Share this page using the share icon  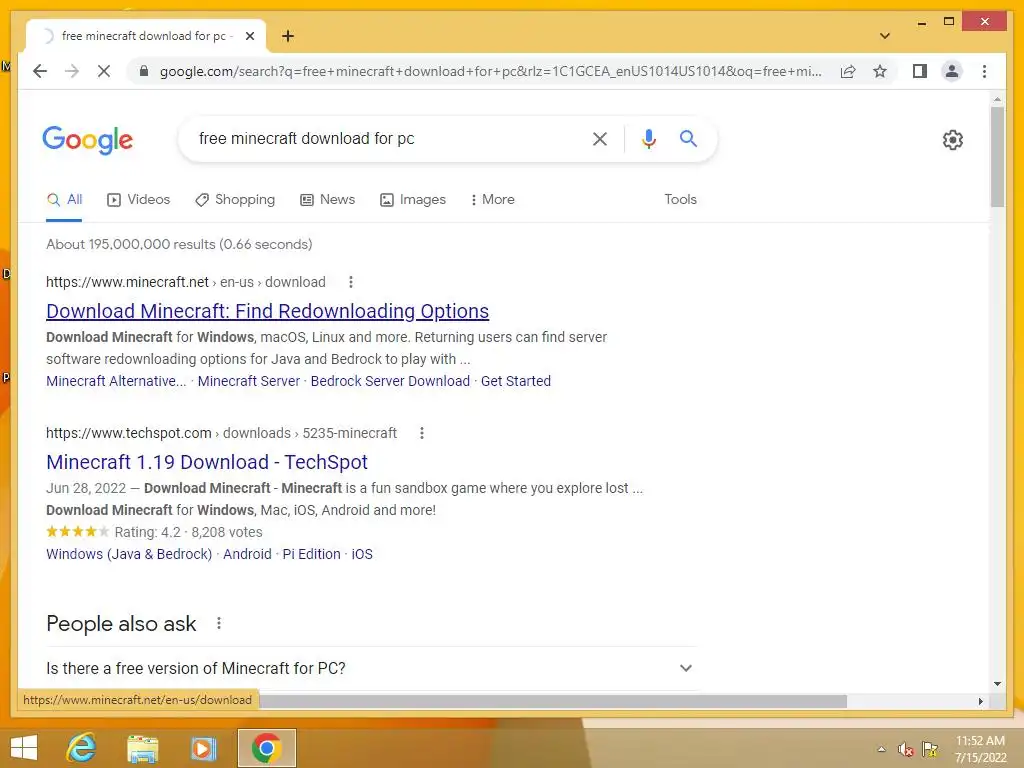pyautogui.click(x=848, y=71)
